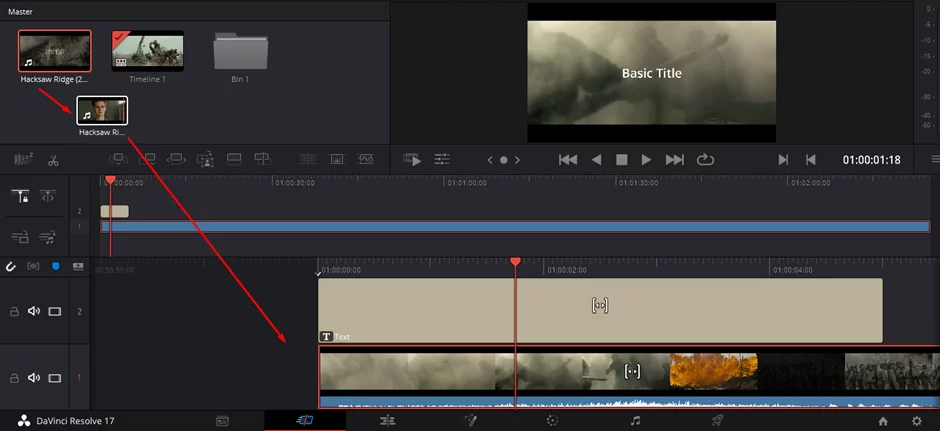This screenshot has width=940, height=431.
Task: Click the Add Track icon
Action: click(x=78, y=267)
